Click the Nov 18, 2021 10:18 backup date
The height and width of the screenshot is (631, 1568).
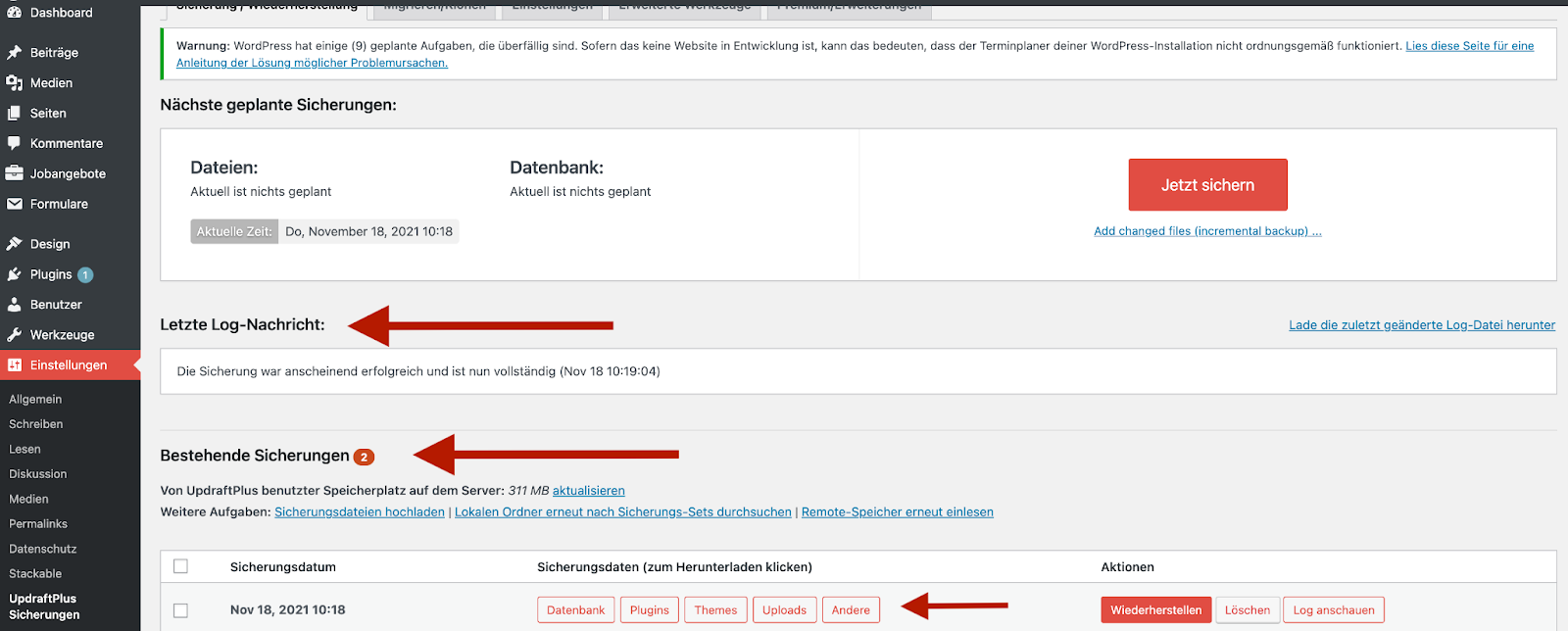point(288,610)
